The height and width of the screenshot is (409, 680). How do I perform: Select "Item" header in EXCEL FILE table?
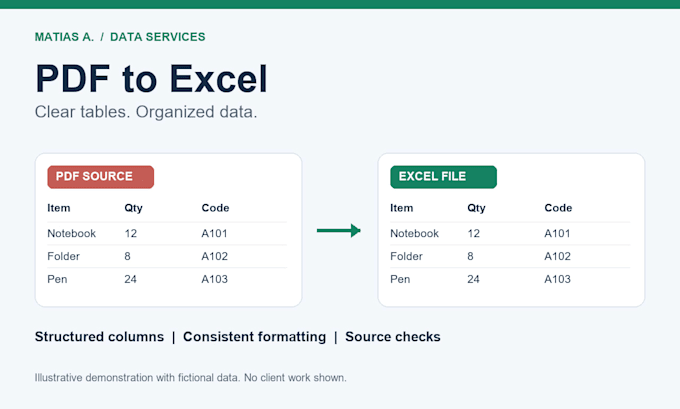pos(402,208)
